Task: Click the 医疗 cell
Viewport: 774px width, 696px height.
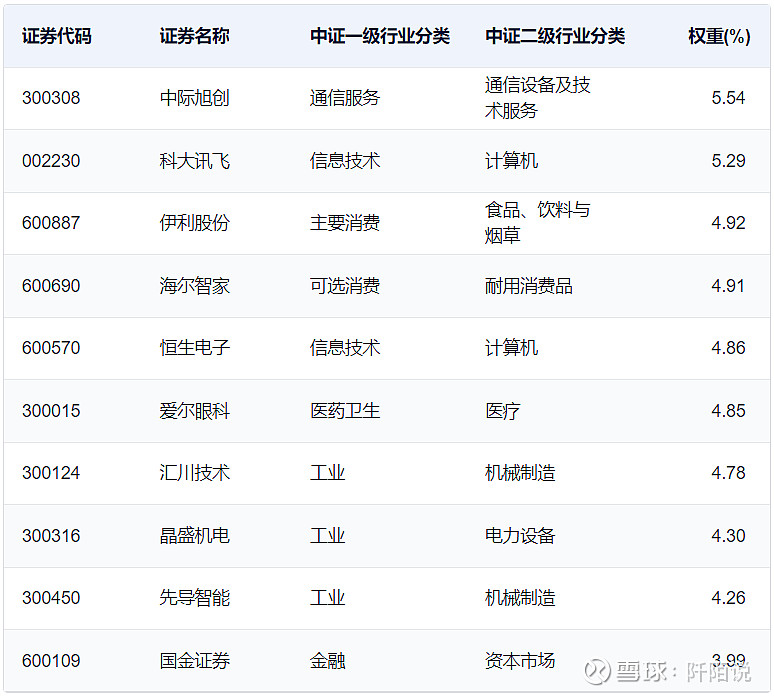Action: (x=503, y=411)
